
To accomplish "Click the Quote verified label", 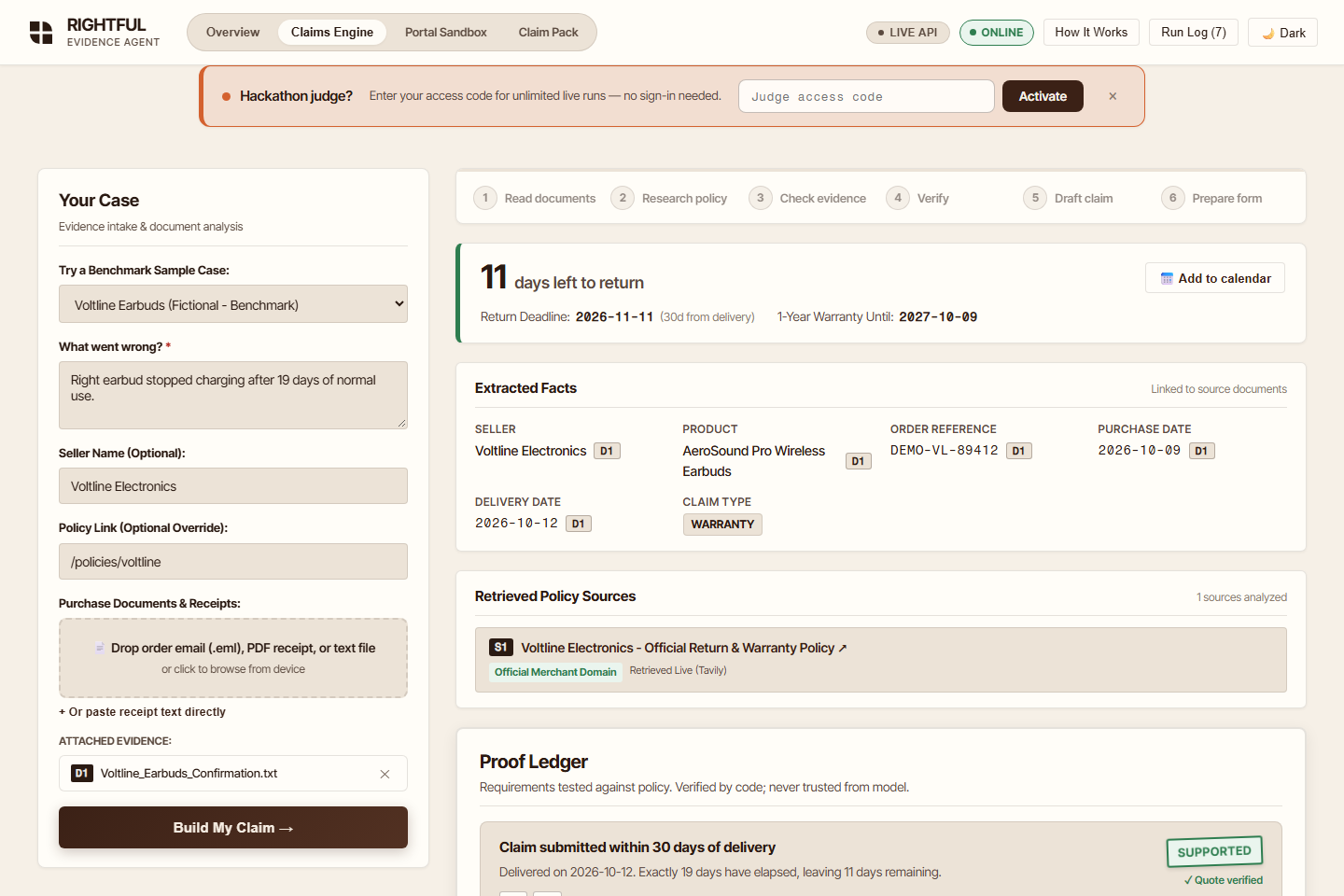I will pyautogui.click(x=1223, y=880).
